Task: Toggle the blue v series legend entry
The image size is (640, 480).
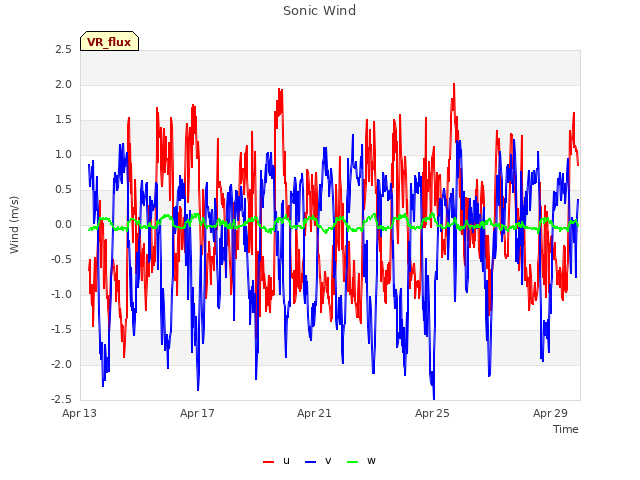Action: click(318, 461)
